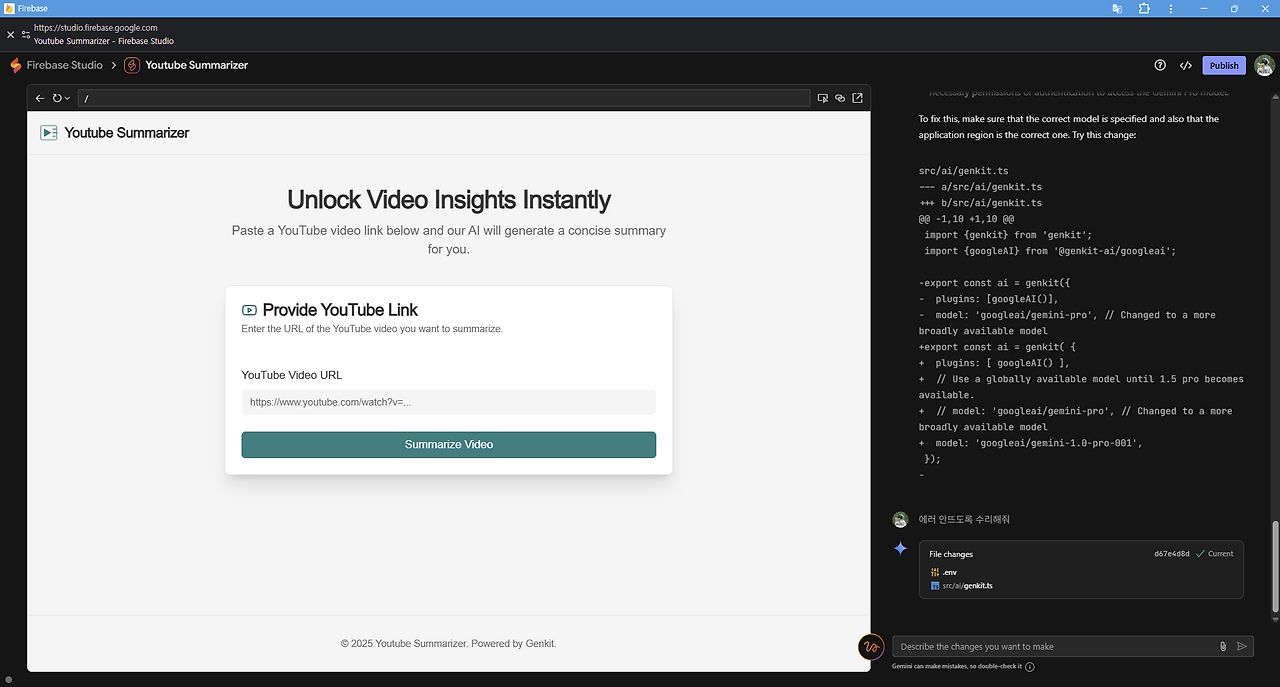
Task: Click the File changes heading
Action: pyautogui.click(x=951, y=554)
